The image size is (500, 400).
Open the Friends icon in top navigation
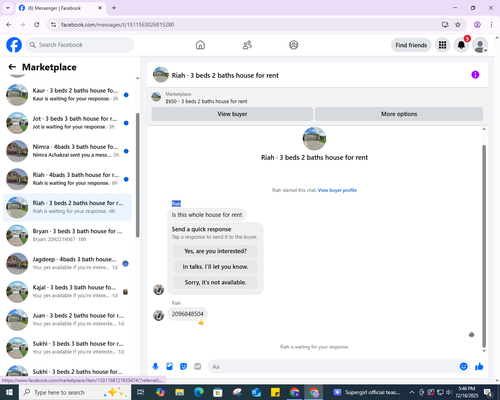(x=247, y=45)
